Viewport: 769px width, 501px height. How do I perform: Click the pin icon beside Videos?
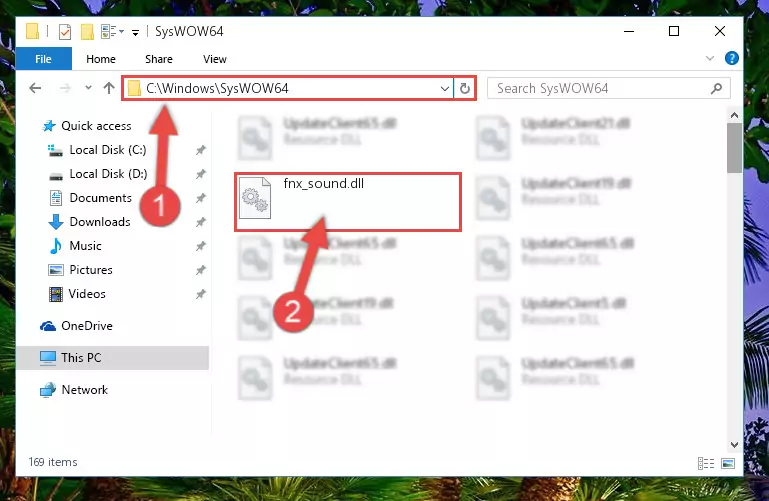click(x=201, y=294)
